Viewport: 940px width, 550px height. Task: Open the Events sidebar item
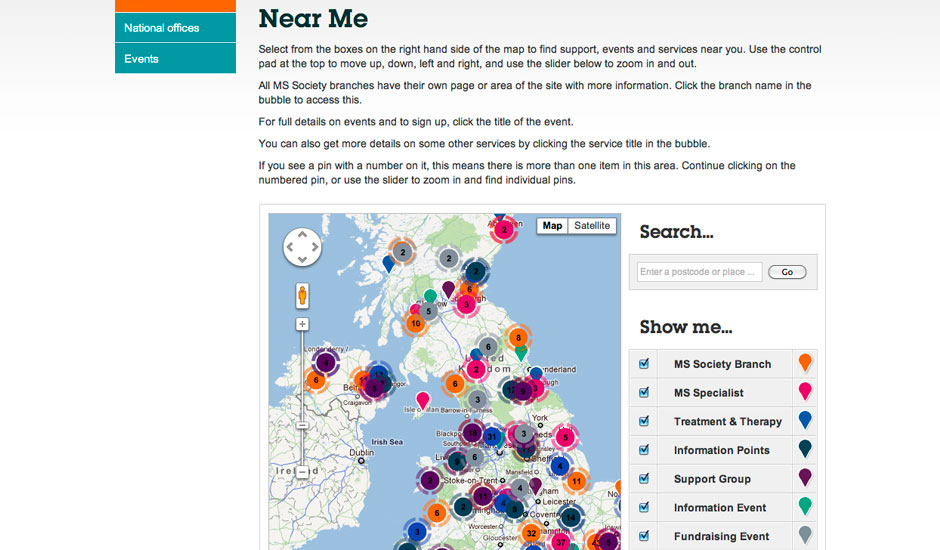coord(175,59)
